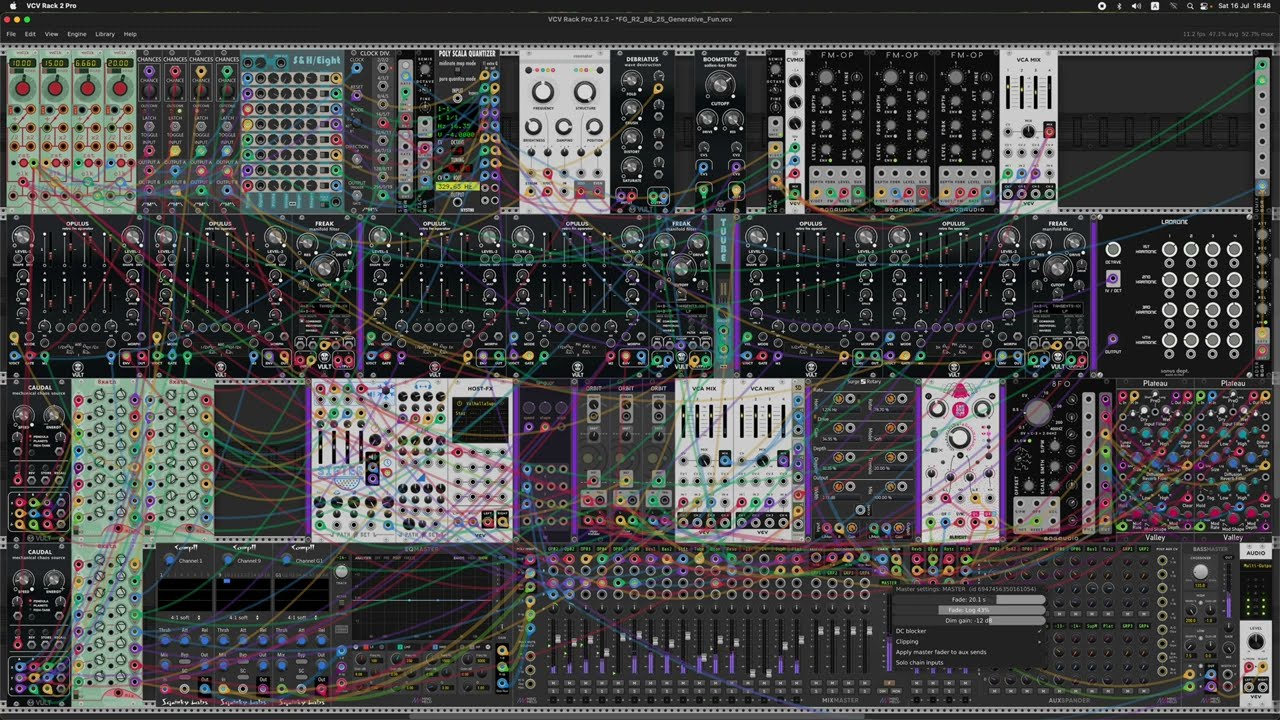Click the MIX knob on top-row VCA MIX
Viewport: 1280px width, 720px height.
click(x=1028, y=131)
